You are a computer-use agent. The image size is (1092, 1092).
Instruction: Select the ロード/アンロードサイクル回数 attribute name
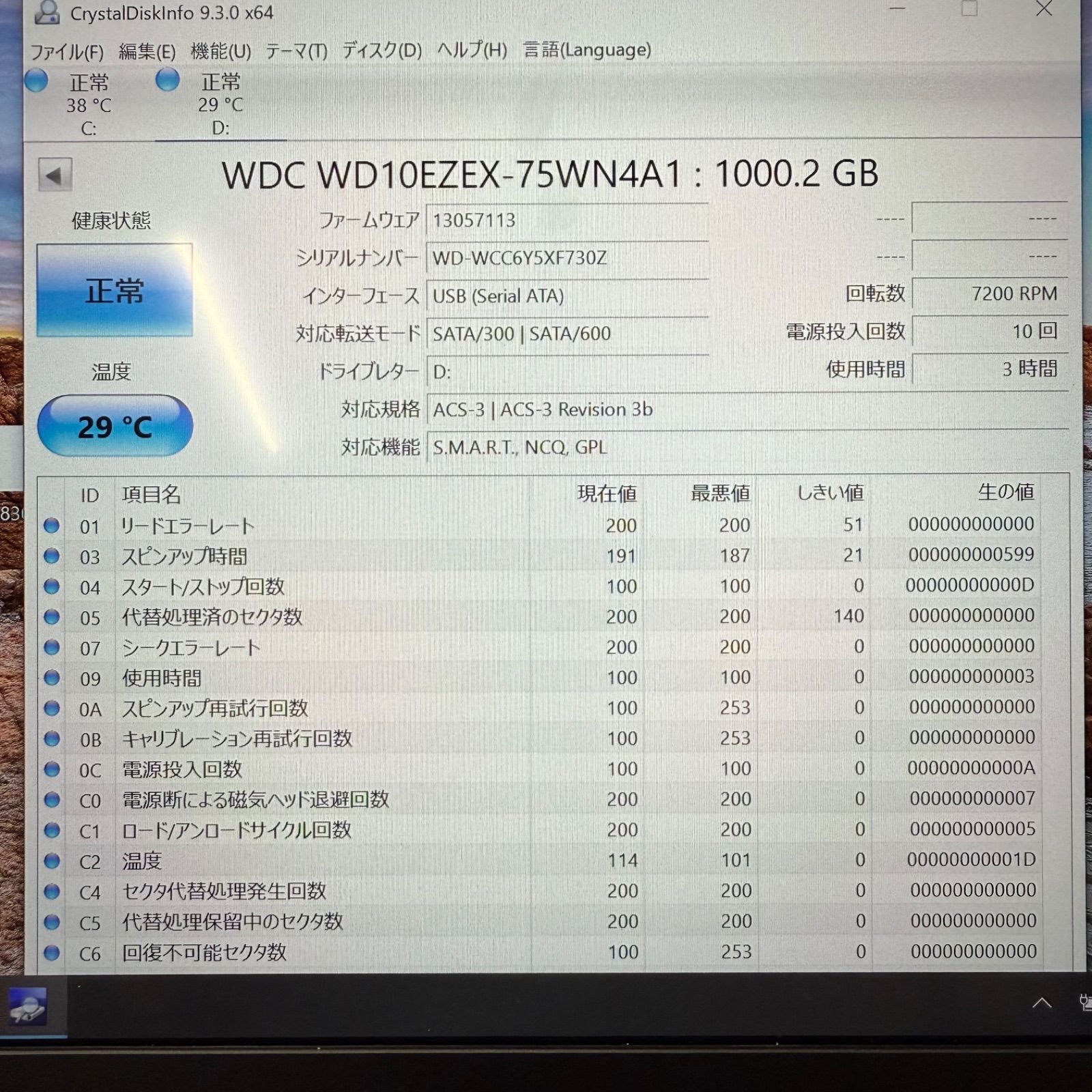(x=236, y=830)
